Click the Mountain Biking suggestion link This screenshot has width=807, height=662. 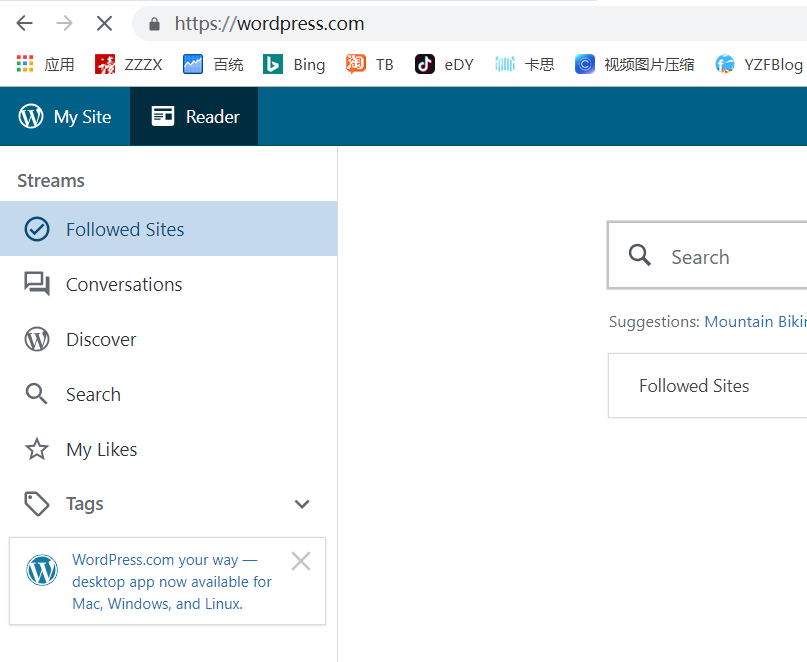pyautogui.click(x=755, y=322)
